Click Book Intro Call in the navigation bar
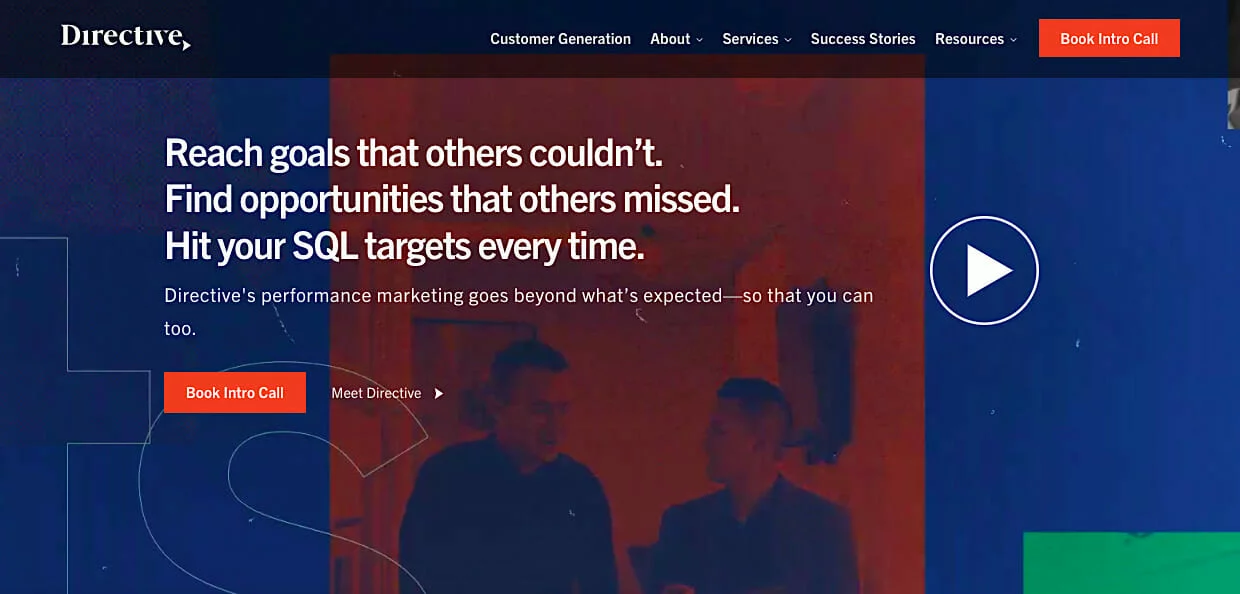 1109,38
